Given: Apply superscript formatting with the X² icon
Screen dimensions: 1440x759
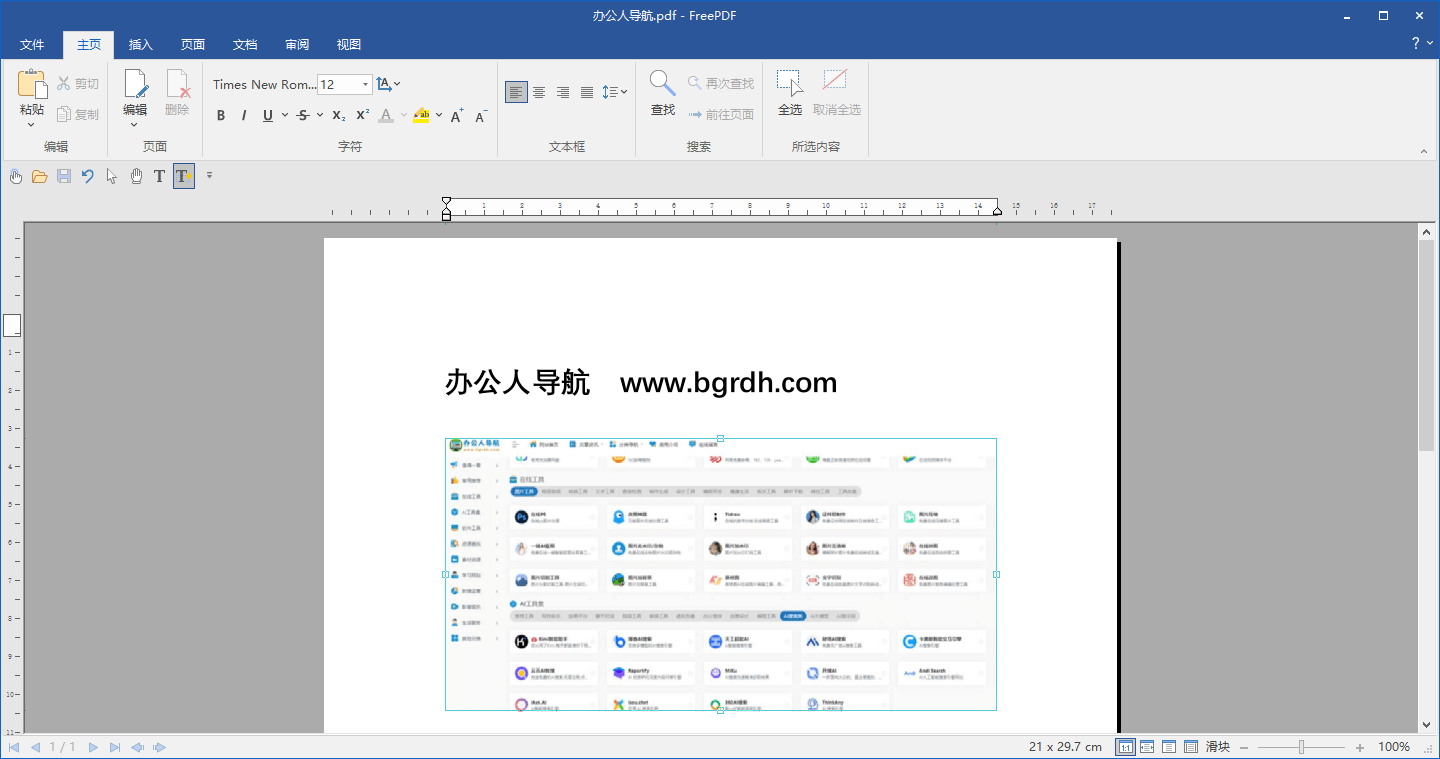Looking at the screenshot, I should pos(363,115).
